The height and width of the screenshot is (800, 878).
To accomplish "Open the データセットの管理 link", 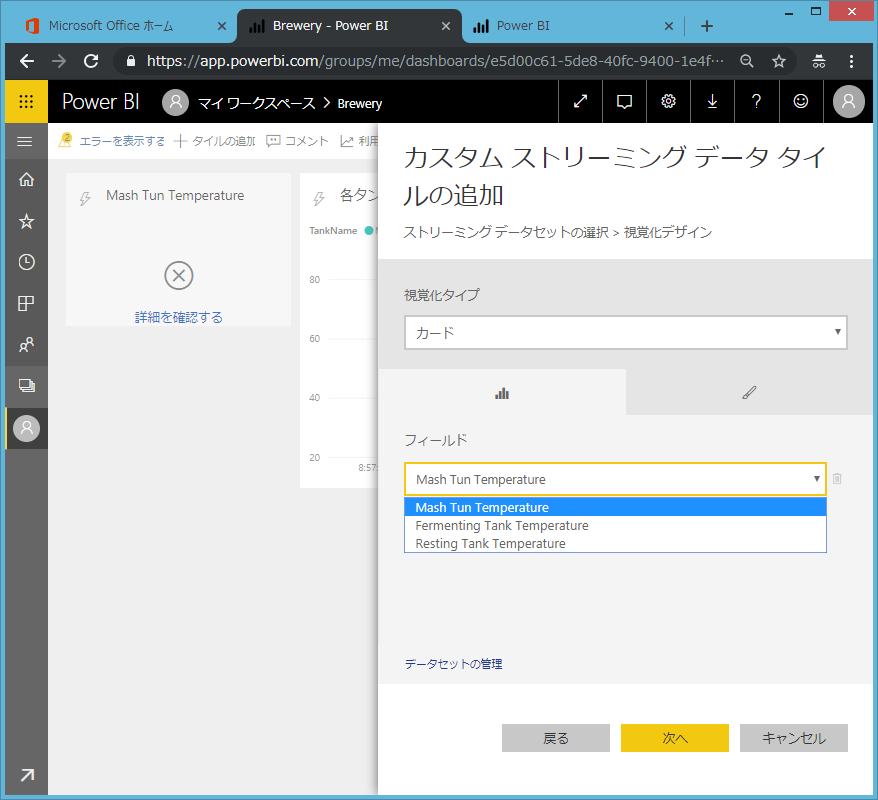I will coord(453,664).
